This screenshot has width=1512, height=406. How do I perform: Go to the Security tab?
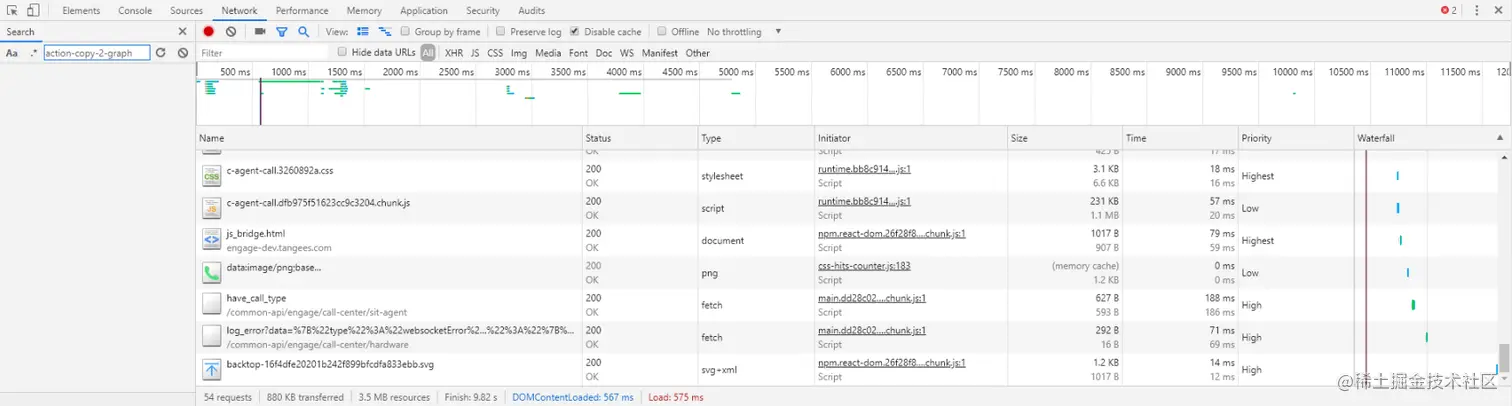pyautogui.click(x=483, y=11)
